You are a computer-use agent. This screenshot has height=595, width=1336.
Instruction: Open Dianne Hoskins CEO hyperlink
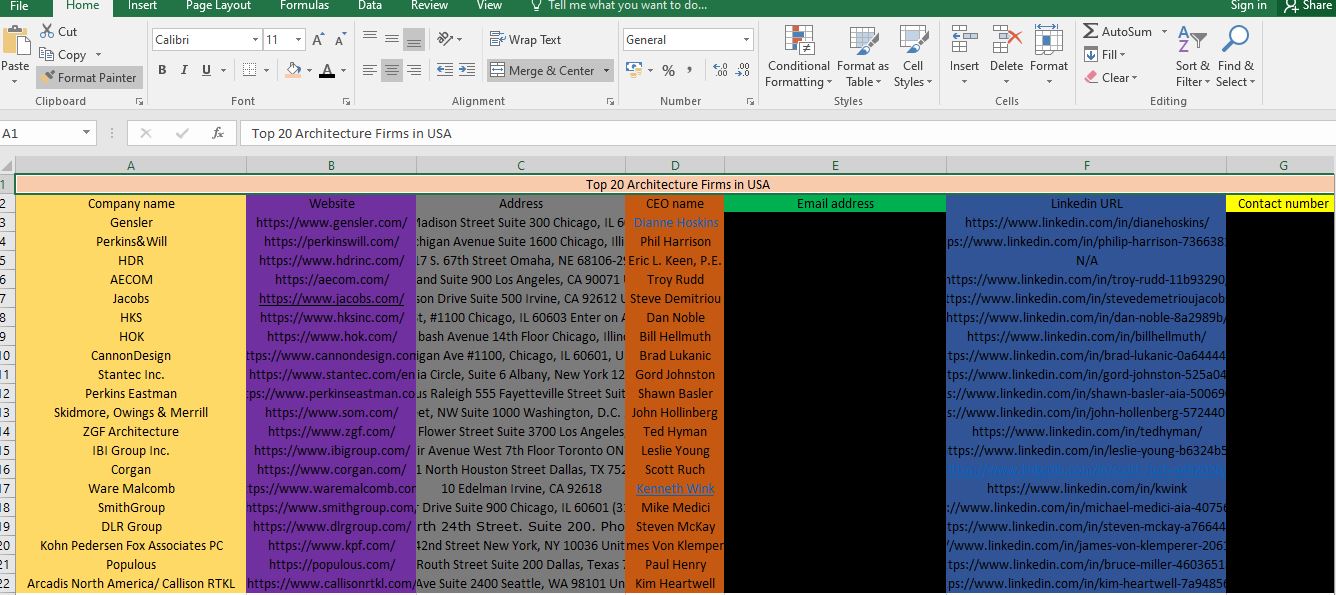(676, 222)
